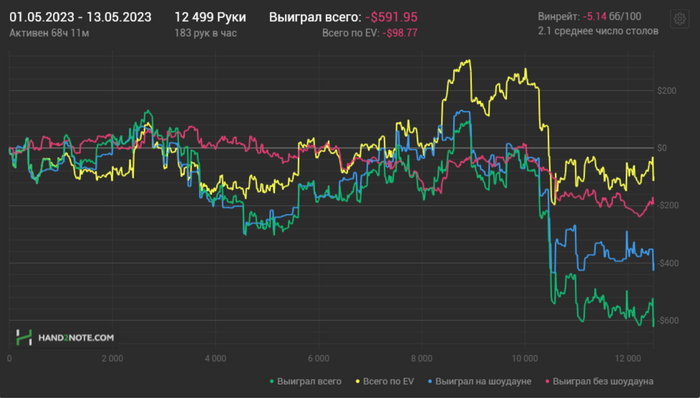Click the blue legend dot for showdown winnings
This screenshot has width=700, height=398.
(x=430, y=381)
